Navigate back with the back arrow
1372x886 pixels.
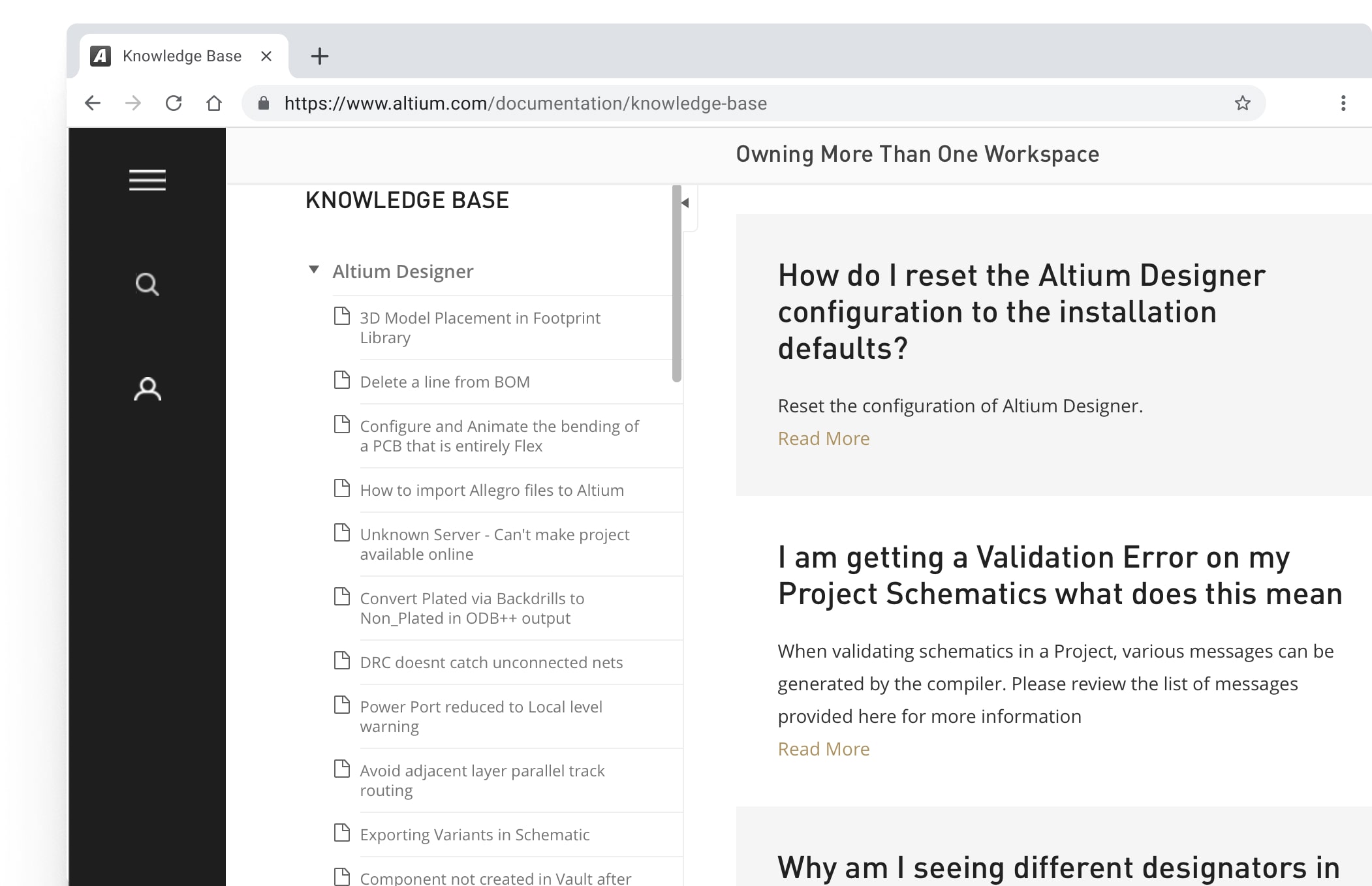[x=93, y=103]
